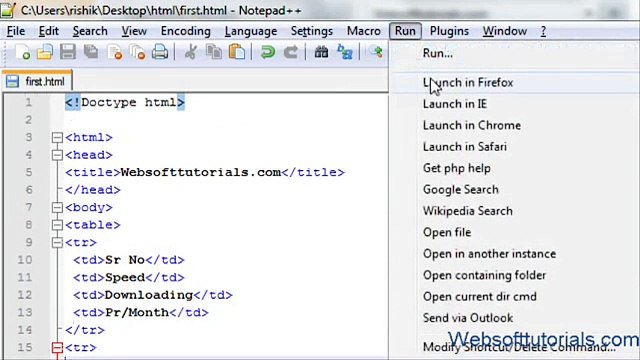Viewport: 640px width, 360px height.
Task: Click the save-state icon on first.html tab
Action: point(12,81)
